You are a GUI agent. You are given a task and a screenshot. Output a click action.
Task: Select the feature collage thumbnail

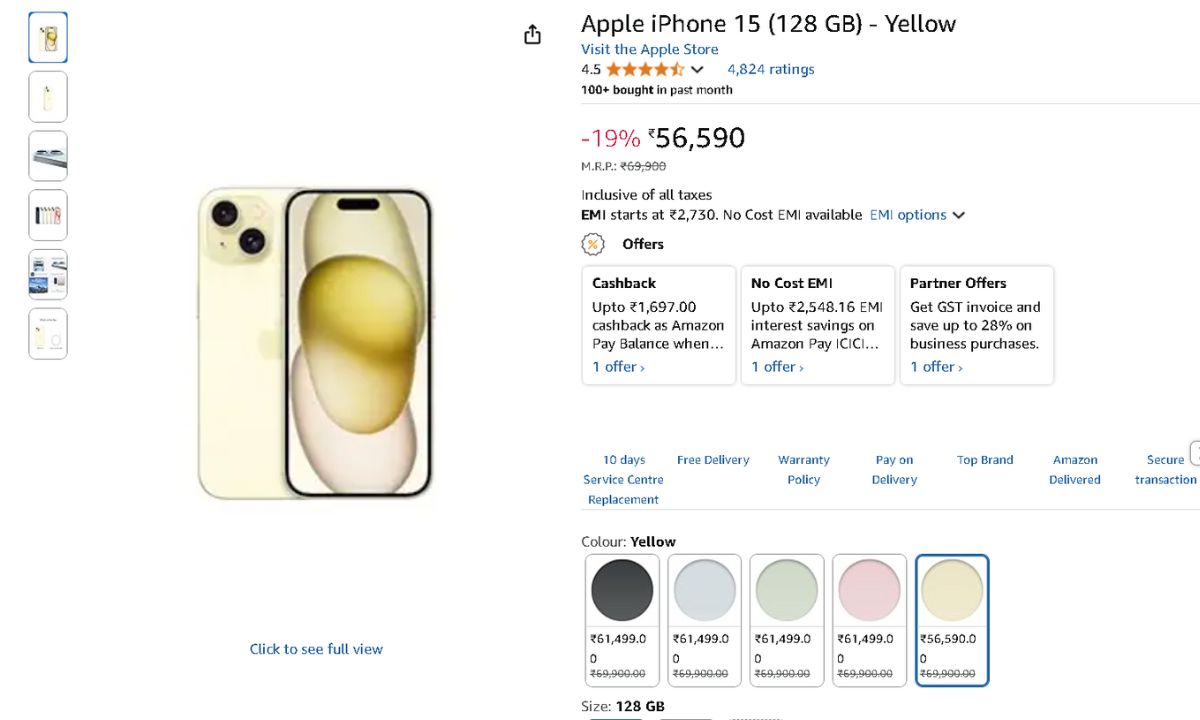48,274
